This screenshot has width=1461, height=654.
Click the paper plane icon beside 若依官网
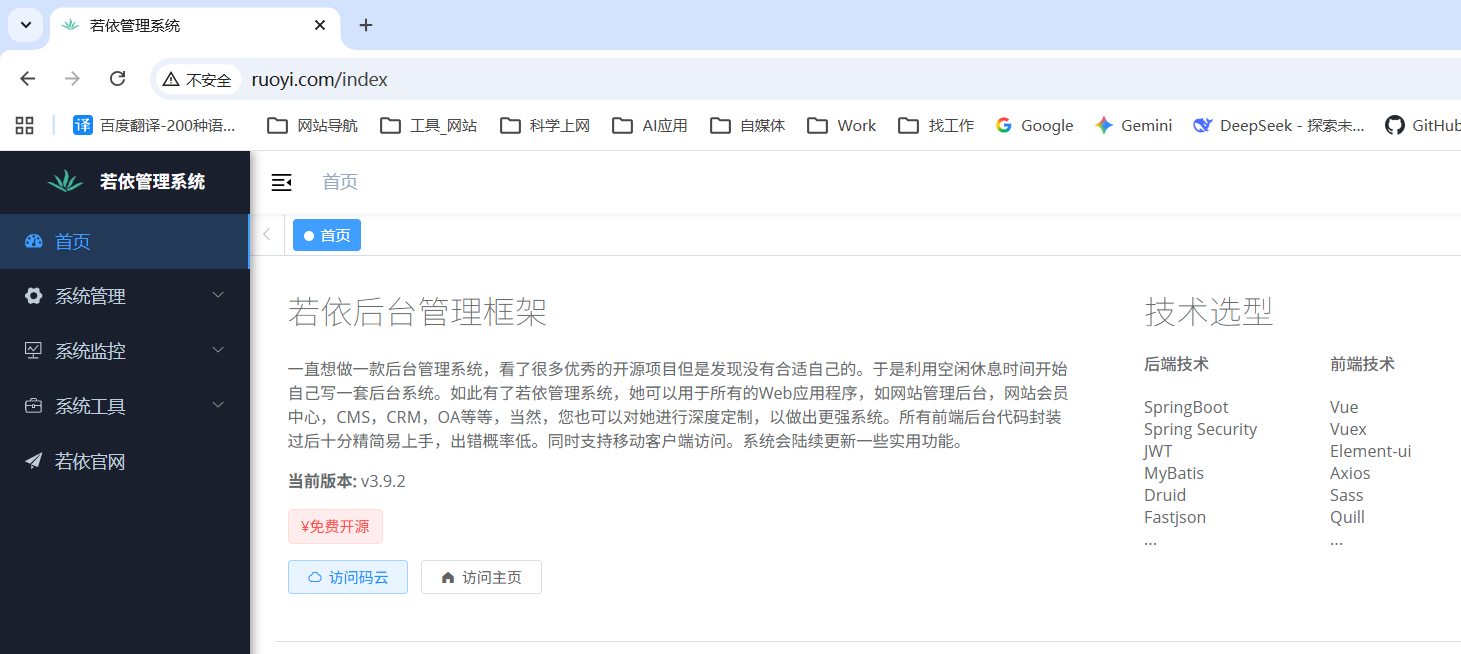coord(34,461)
